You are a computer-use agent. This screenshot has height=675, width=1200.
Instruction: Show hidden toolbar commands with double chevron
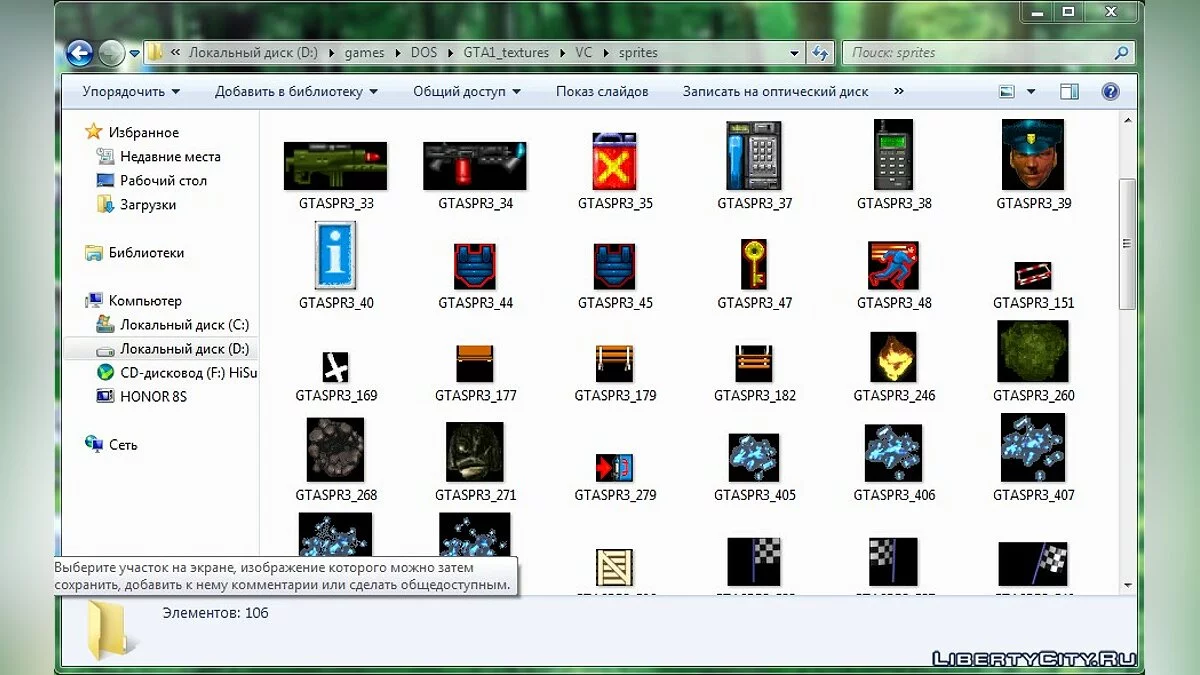898,91
